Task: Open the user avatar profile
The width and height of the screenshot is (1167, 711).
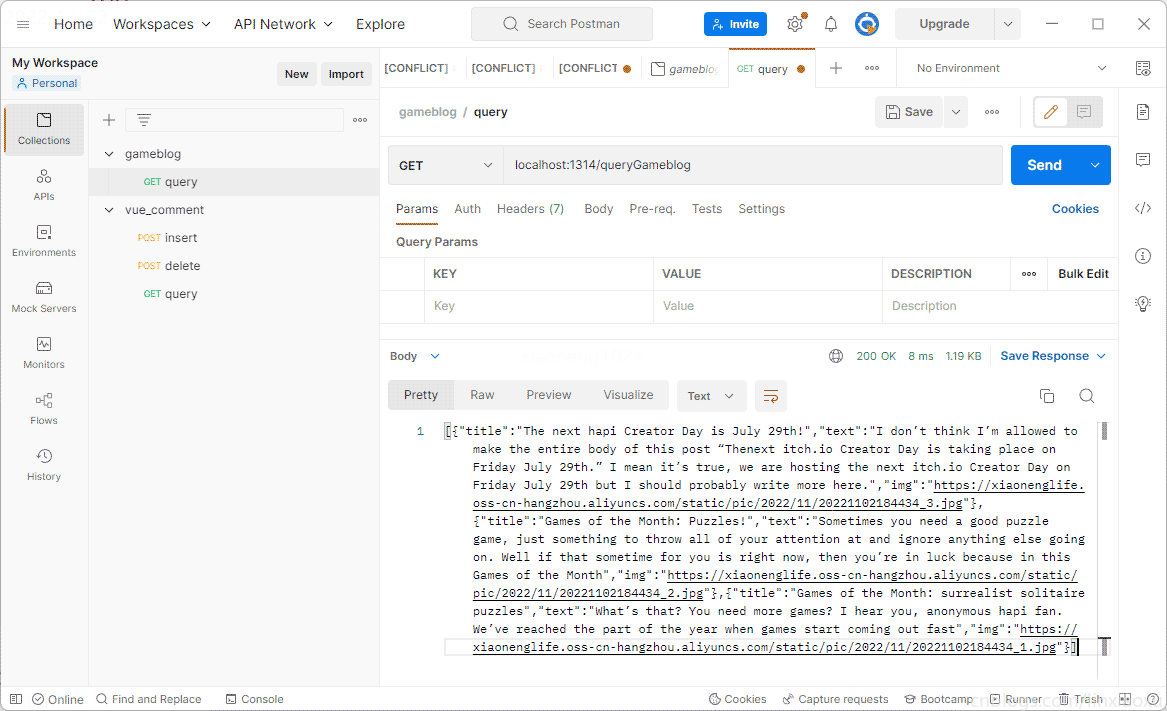Action: [x=866, y=24]
